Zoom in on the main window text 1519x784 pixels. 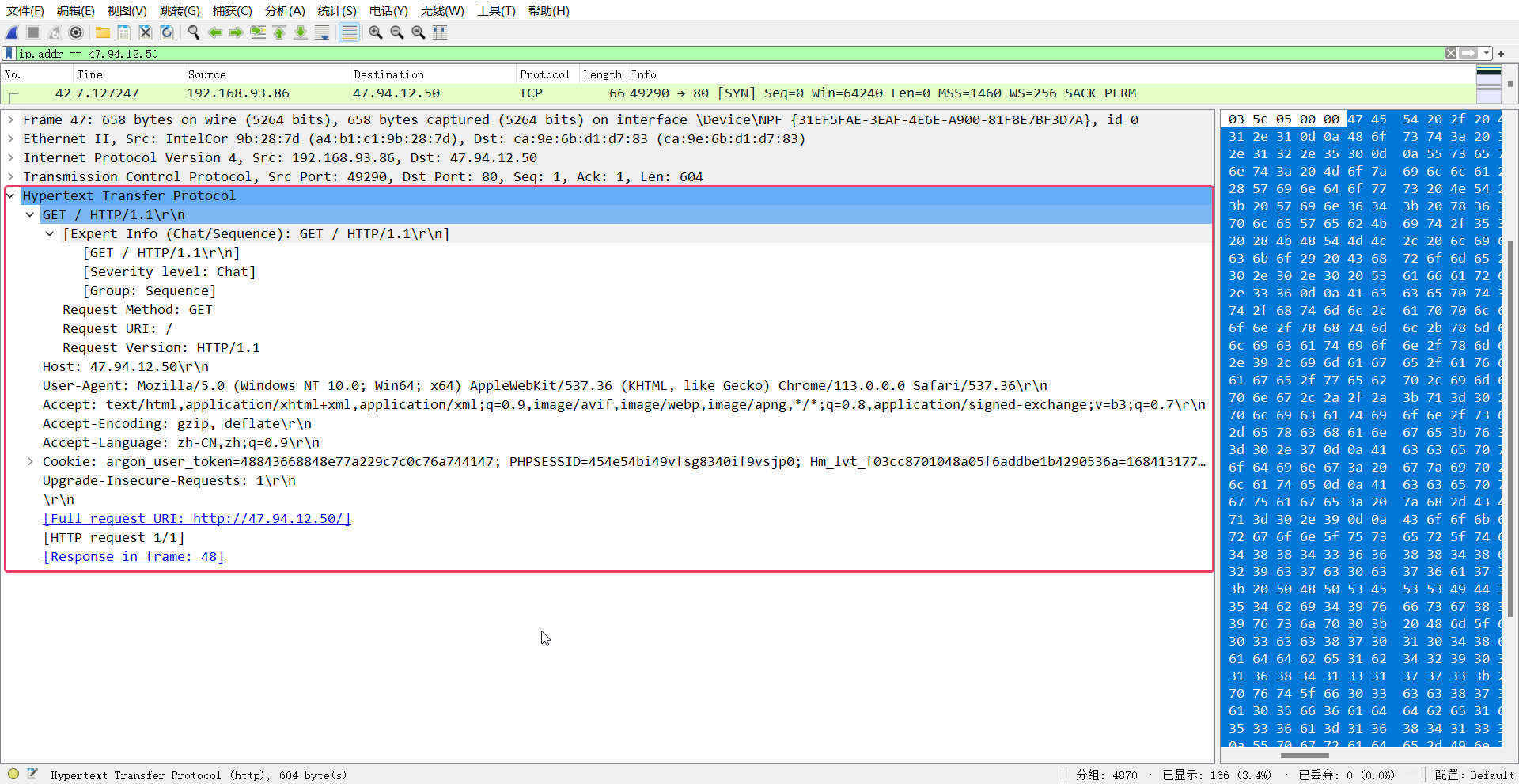tap(376, 32)
